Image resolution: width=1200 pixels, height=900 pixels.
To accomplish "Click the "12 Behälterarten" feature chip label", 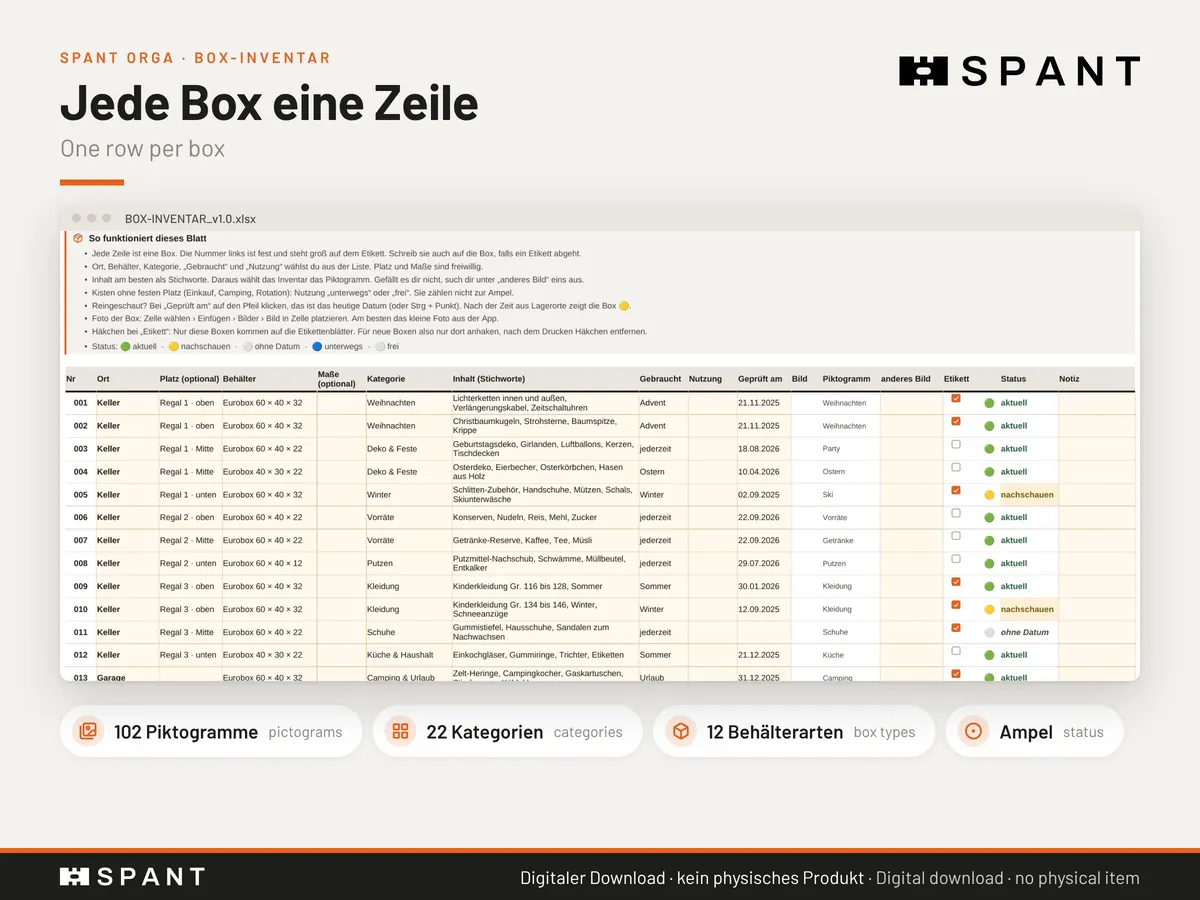I will point(775,732).
